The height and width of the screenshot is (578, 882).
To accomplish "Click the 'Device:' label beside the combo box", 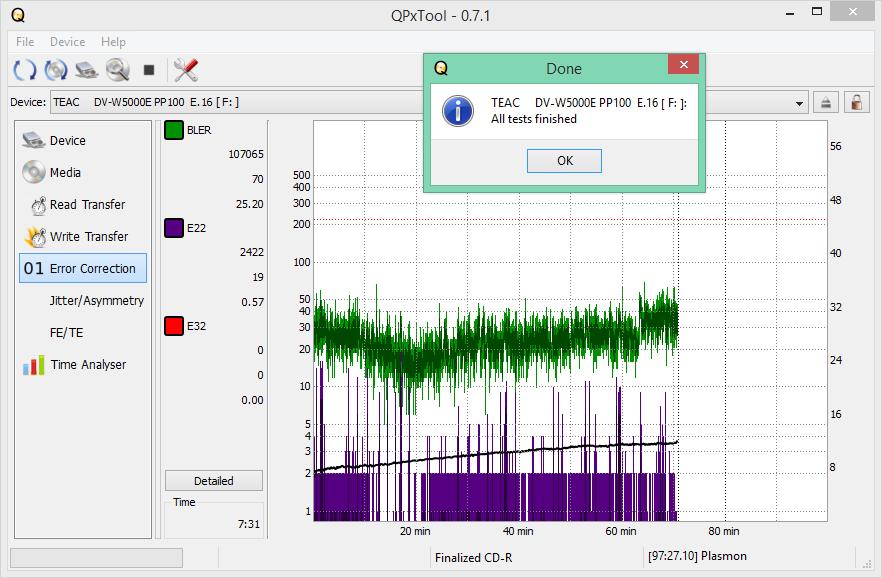I will pyautogui.click(x=28, y=102).
